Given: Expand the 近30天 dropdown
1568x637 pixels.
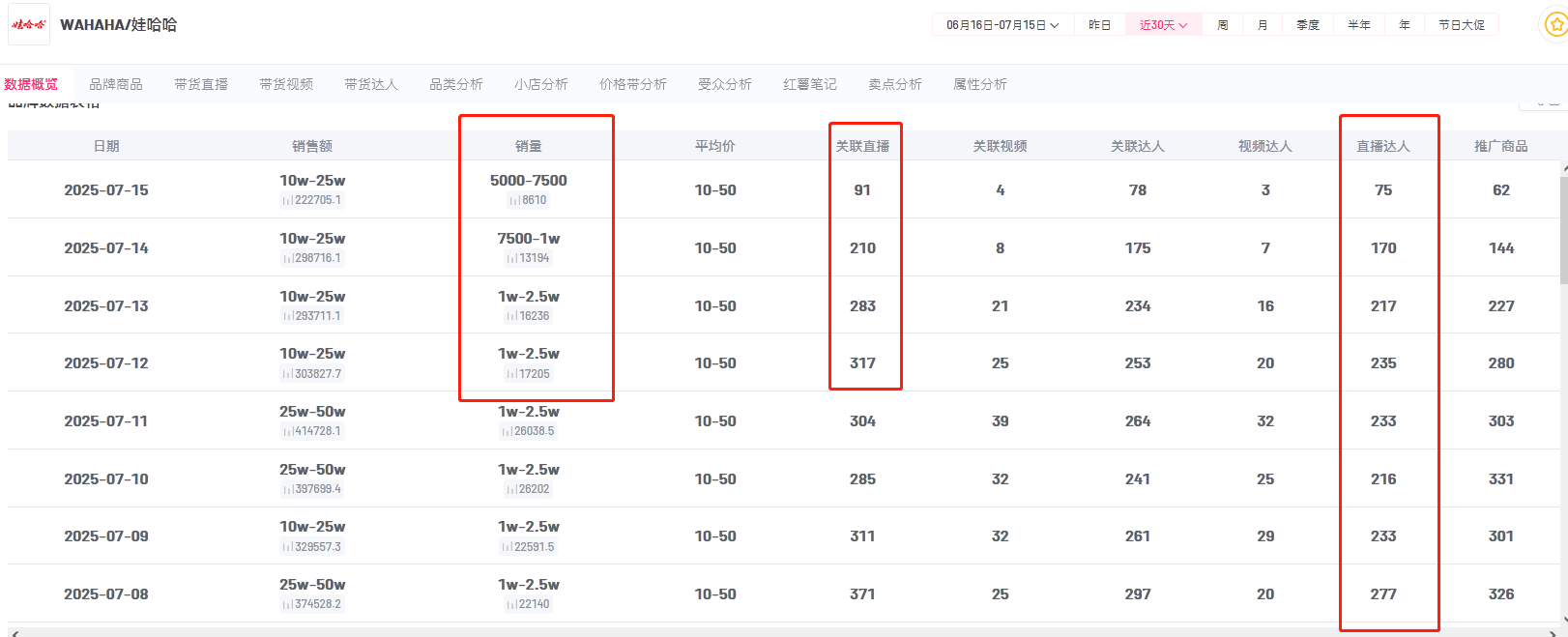Looking at the screenshot, I should 1163,25.
